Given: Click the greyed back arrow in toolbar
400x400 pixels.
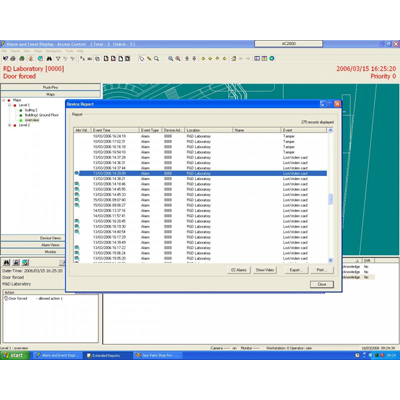Looking at the screenshot, I should [x=241, y=59].
